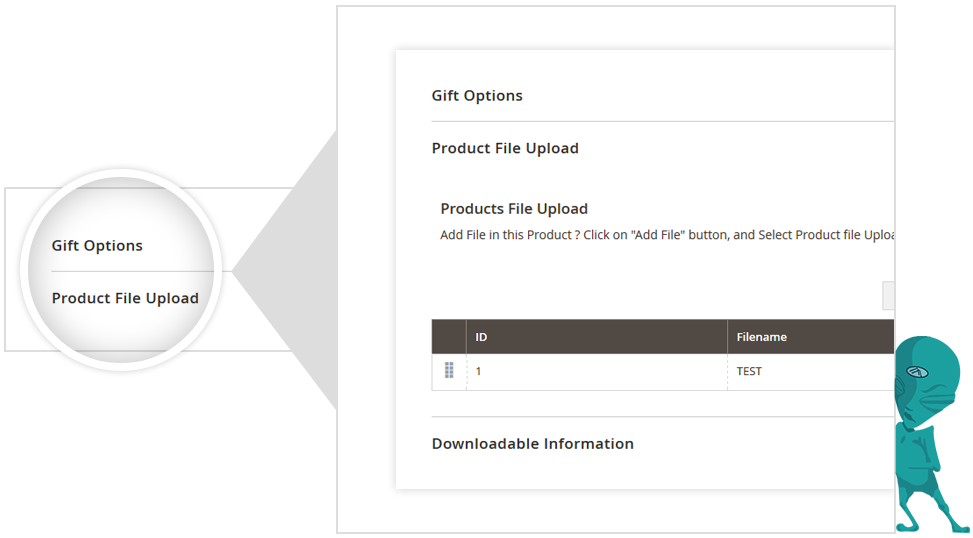The image size is (973, 538).
Task: Click the gray ribbon arrow beside the circle
Action: coord(262,270)
